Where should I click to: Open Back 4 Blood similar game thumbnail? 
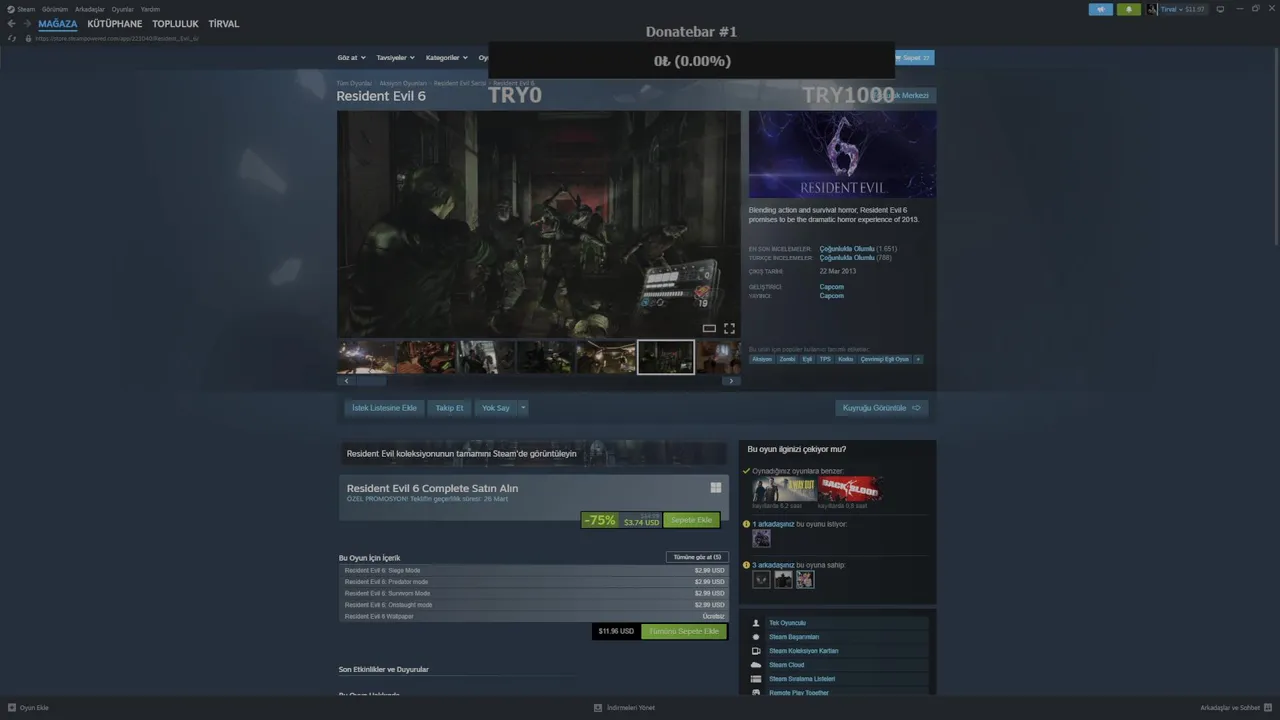tap(850, 489)
